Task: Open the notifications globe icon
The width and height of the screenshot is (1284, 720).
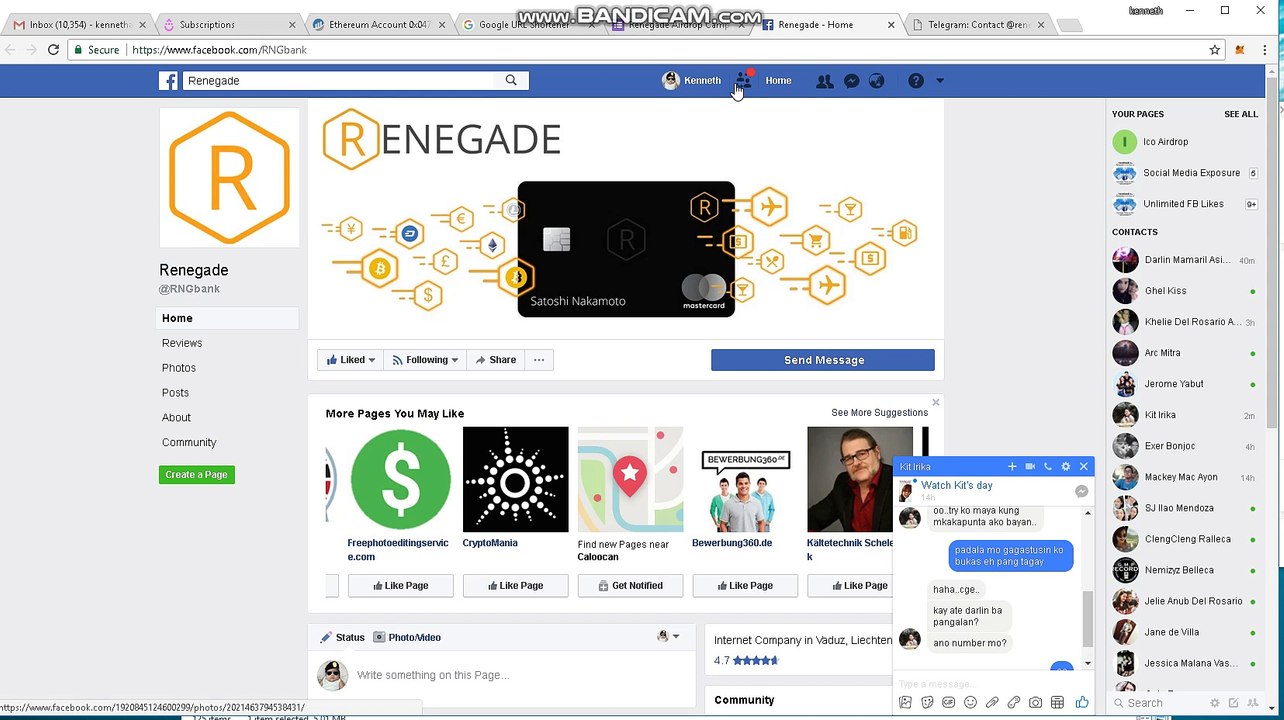Action: pyautogui.click(x=876, y=81)
